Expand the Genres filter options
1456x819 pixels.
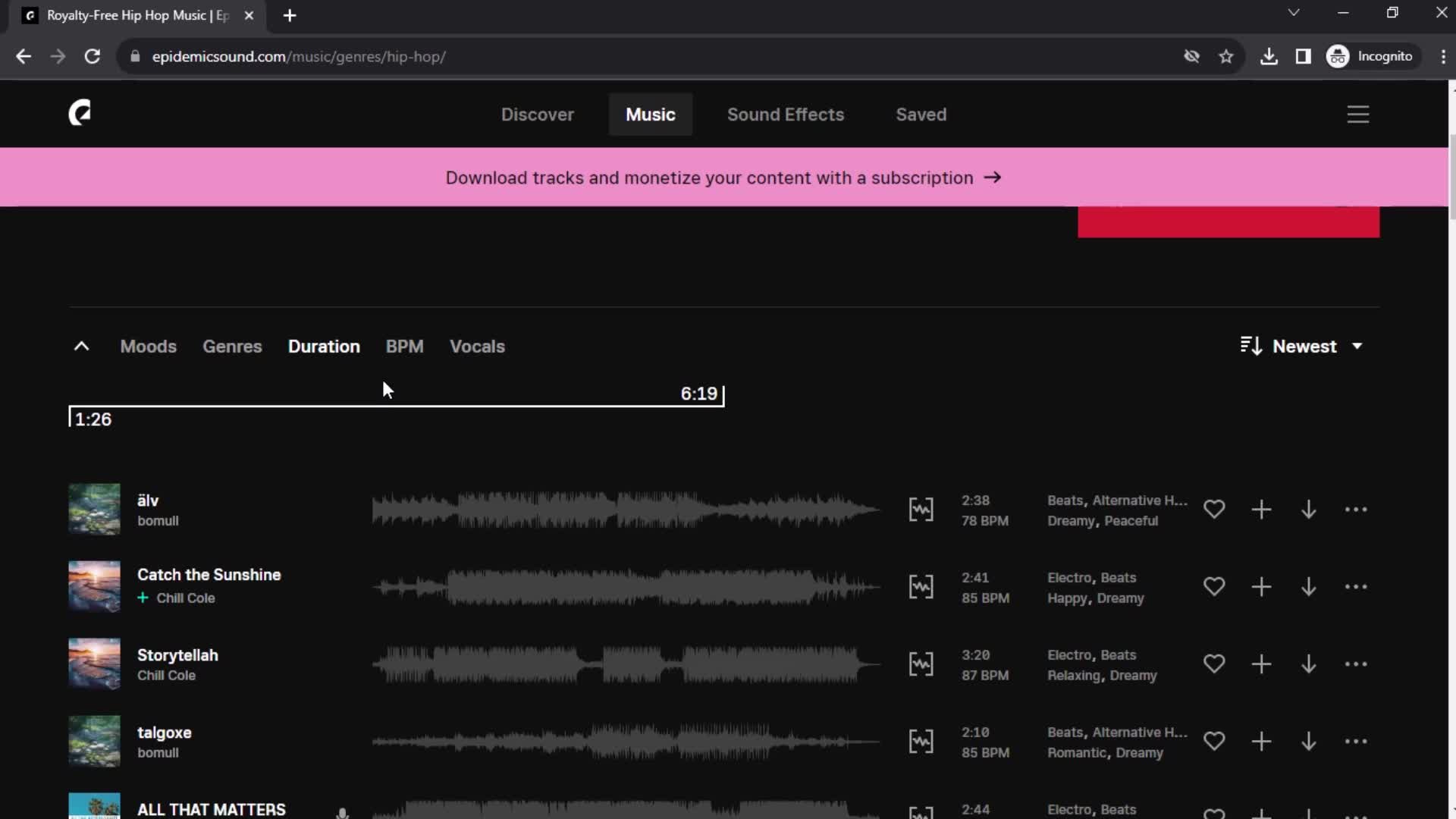click(x=232, y=346)
